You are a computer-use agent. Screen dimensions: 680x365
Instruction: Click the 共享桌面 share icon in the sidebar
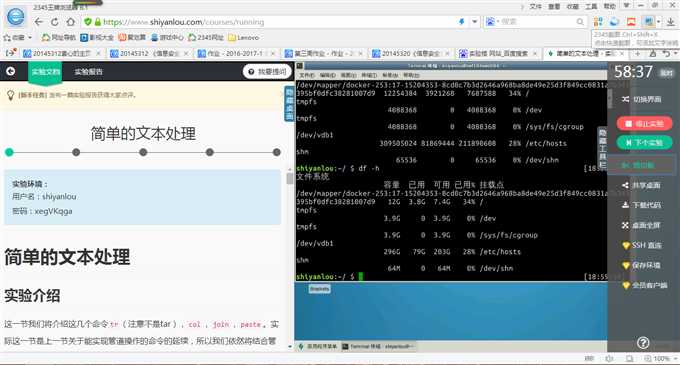625,185
